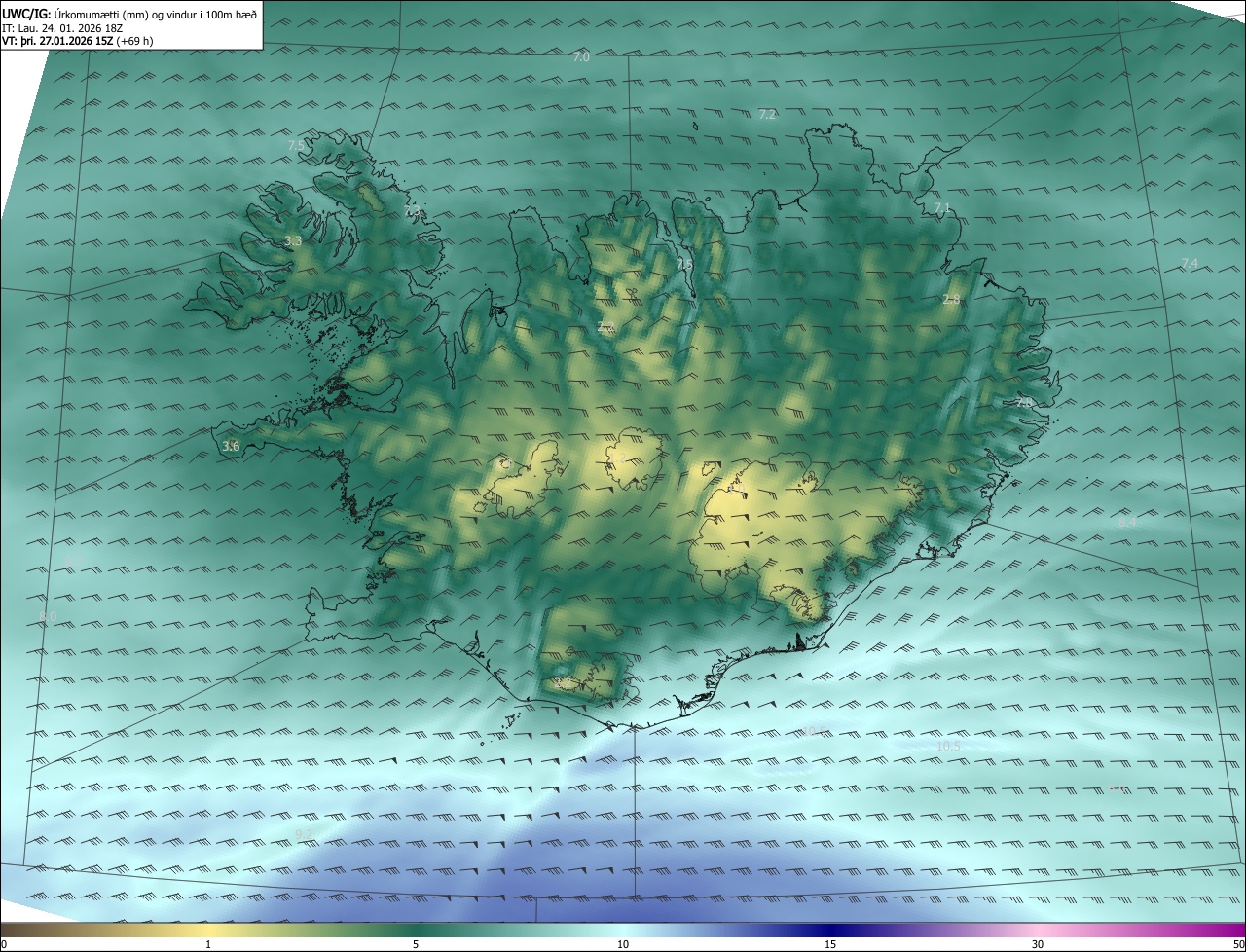The height and width of the screenshot is (952, 1246).
Task: Click the 3.3 value label in Westfjords
Action: point(293,240)
